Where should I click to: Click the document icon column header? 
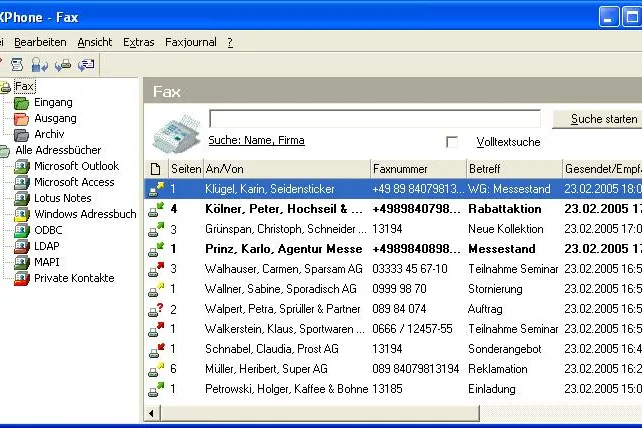point(156,169)
